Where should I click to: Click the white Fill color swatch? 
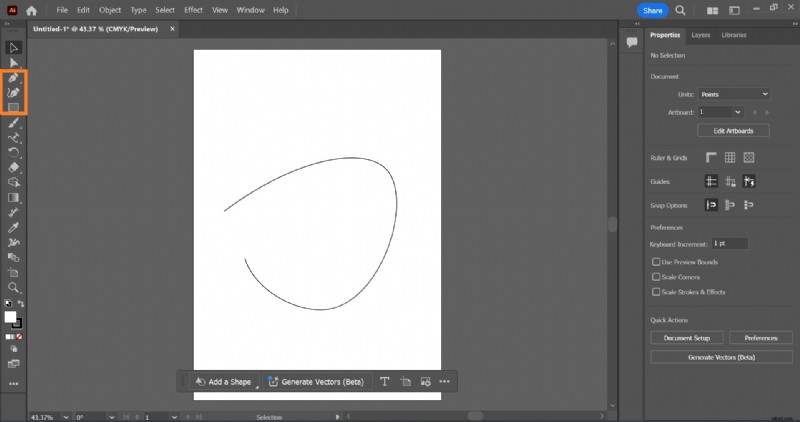pyautogui.click(x=11, y=317)
